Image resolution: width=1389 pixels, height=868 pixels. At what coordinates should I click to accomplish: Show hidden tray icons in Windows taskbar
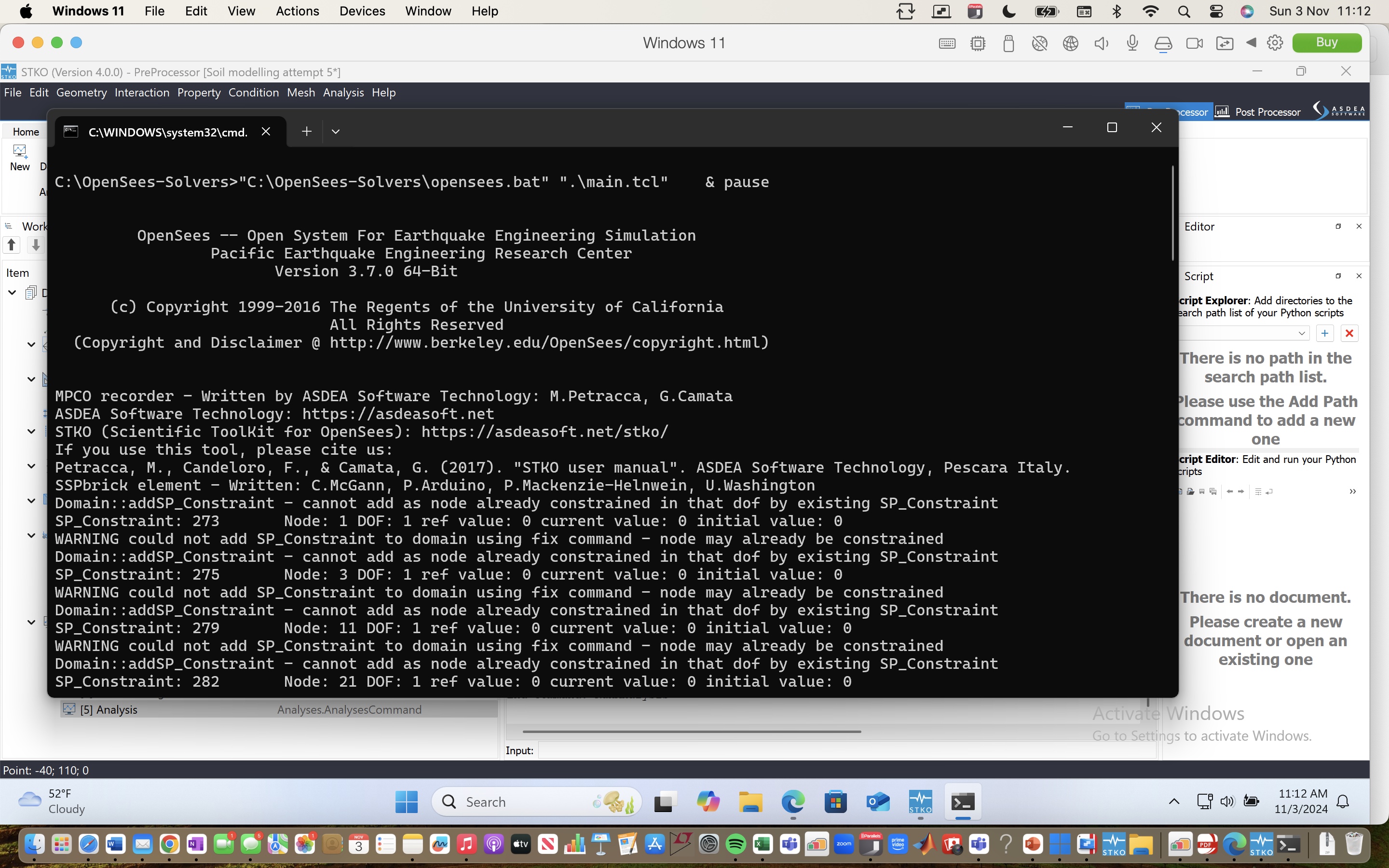(1174, 801)
